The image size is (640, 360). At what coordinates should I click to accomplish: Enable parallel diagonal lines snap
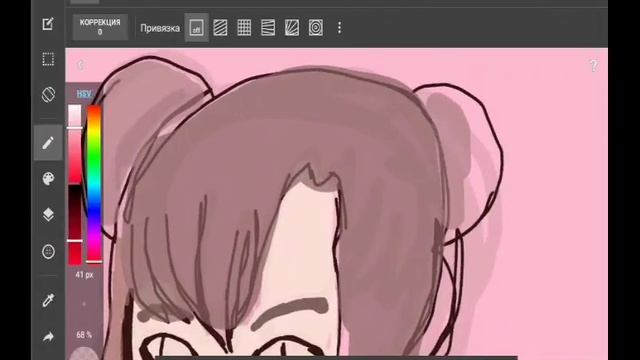[220, 28]
